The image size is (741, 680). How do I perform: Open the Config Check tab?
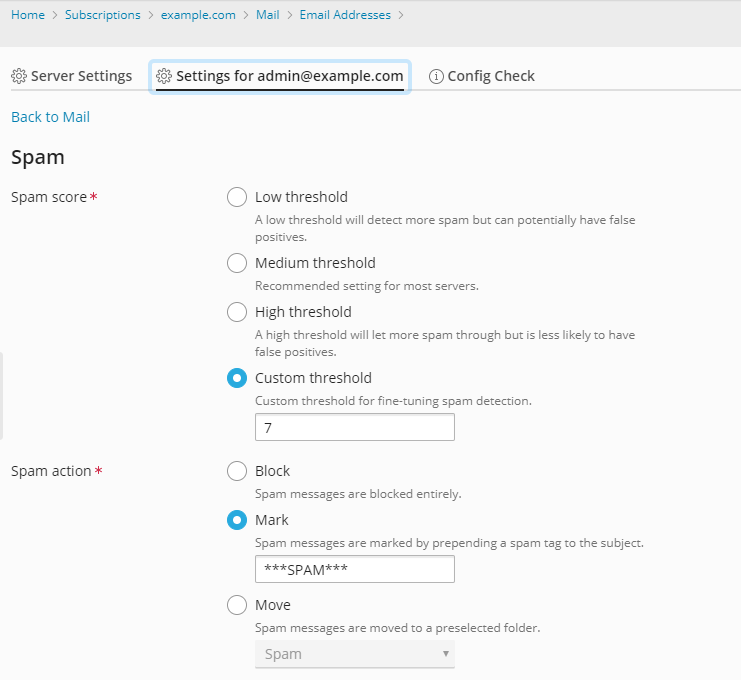tap(482, 76)
